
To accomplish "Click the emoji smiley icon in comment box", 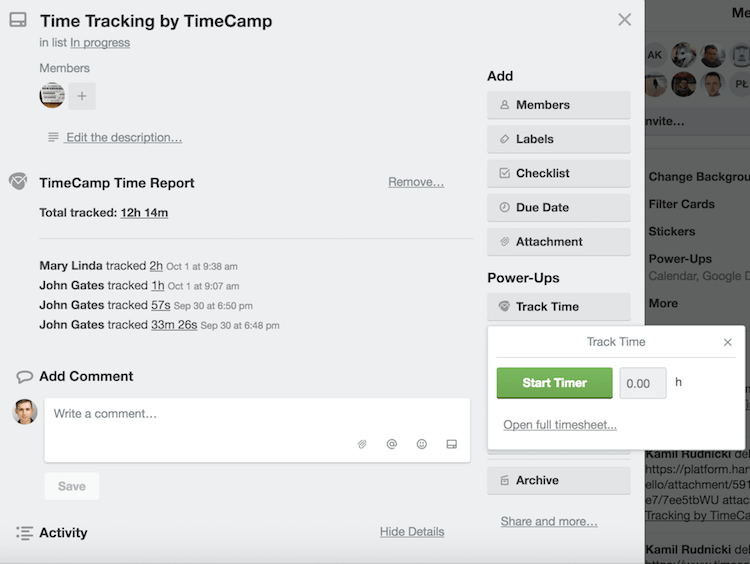I will click(422, 444).
